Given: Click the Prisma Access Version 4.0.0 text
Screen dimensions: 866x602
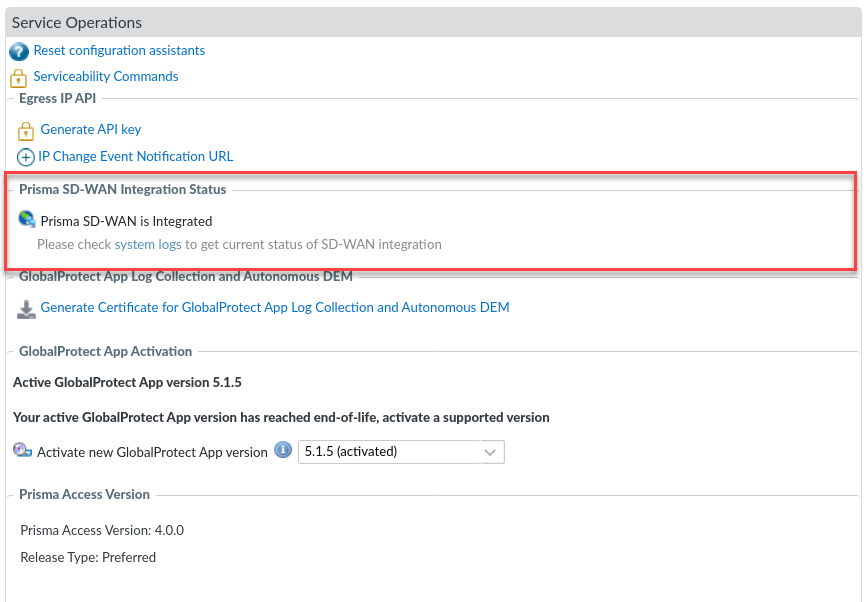Looking at the screenshot, I should click(102, 530).
